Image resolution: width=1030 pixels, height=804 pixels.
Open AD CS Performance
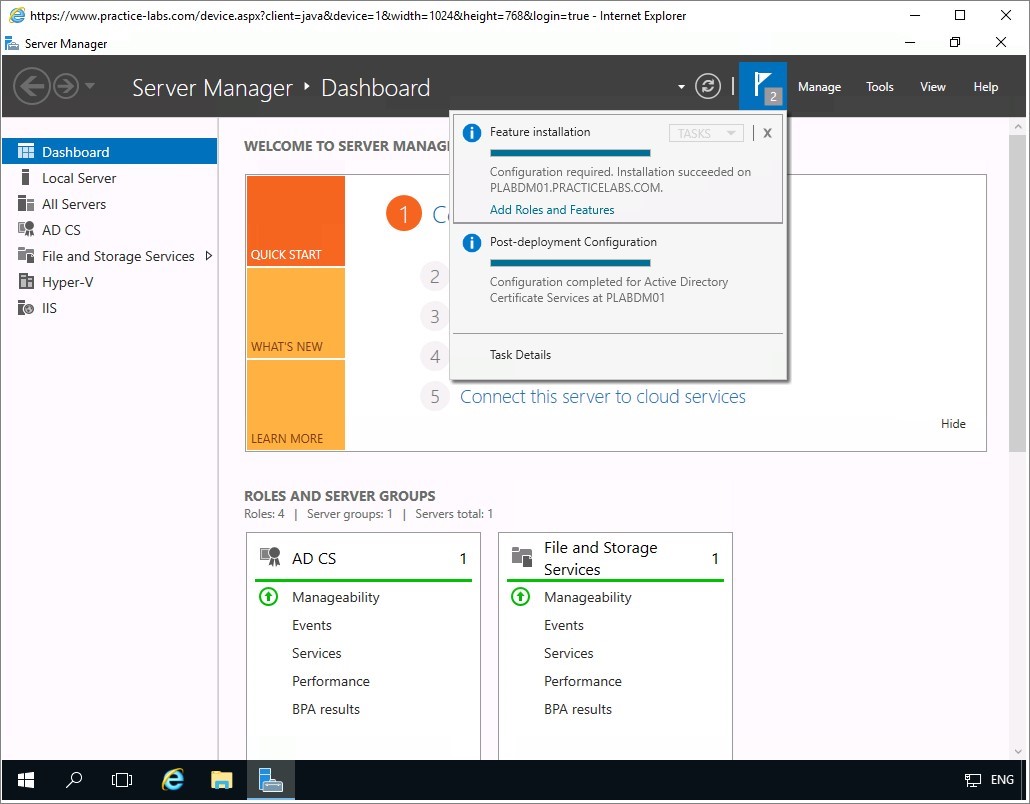coord(330,681)
